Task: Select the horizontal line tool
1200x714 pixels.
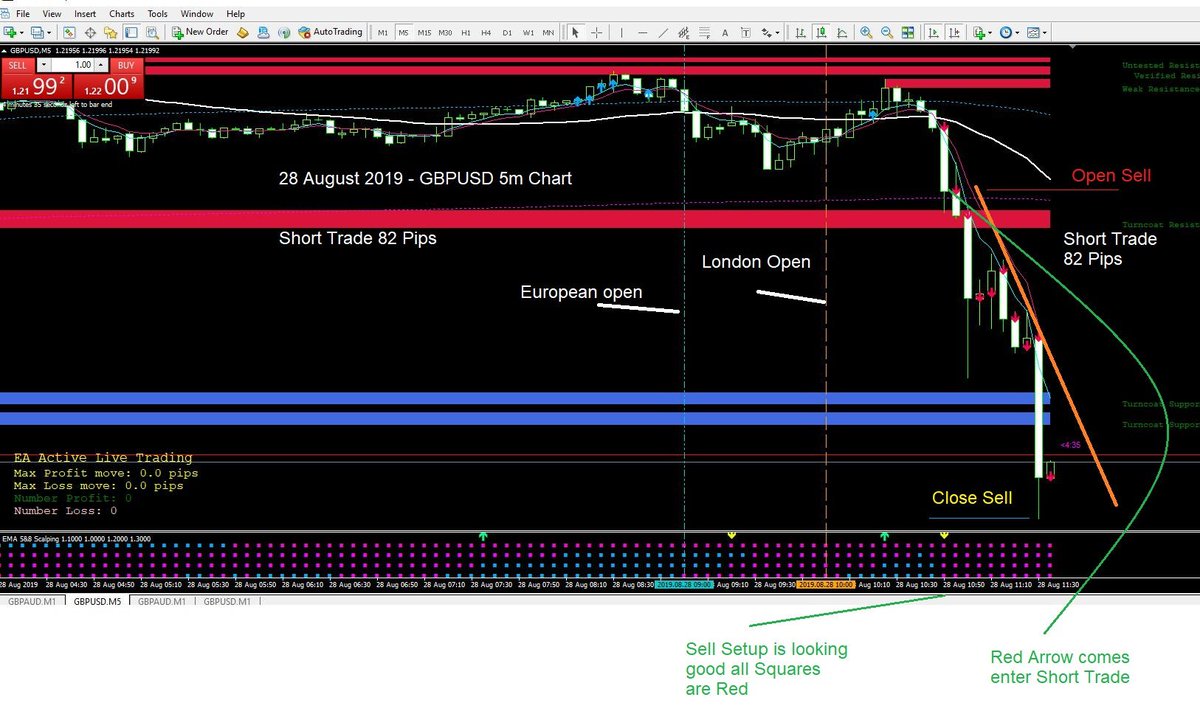Action: (643, 32)
